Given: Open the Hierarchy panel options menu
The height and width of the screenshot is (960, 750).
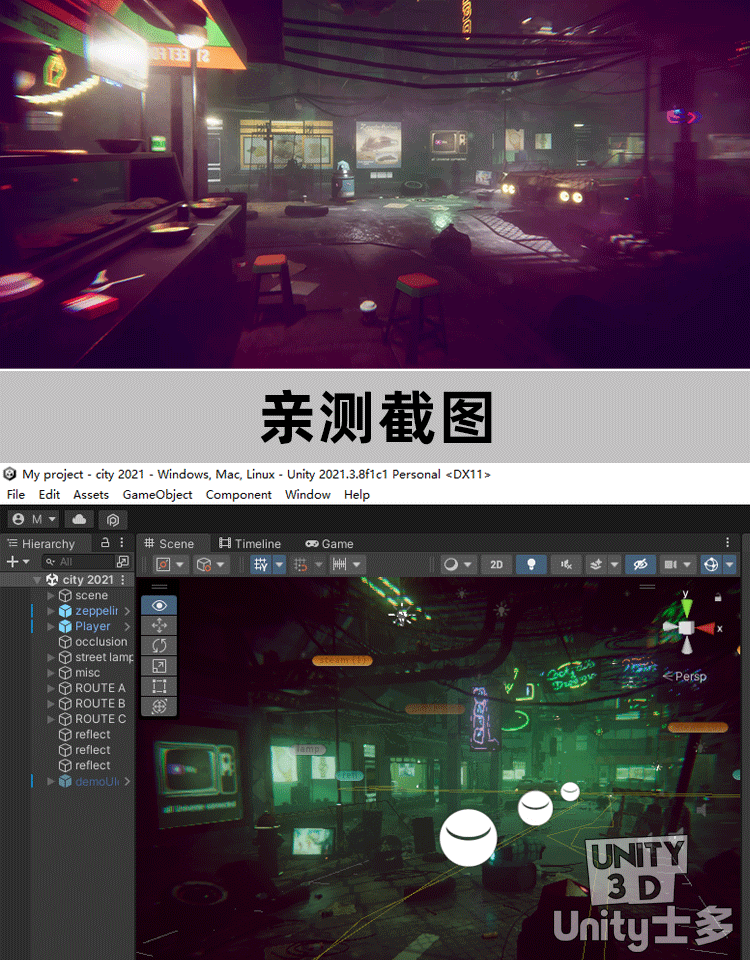Looking at the screenshot, I should [122, 542].
